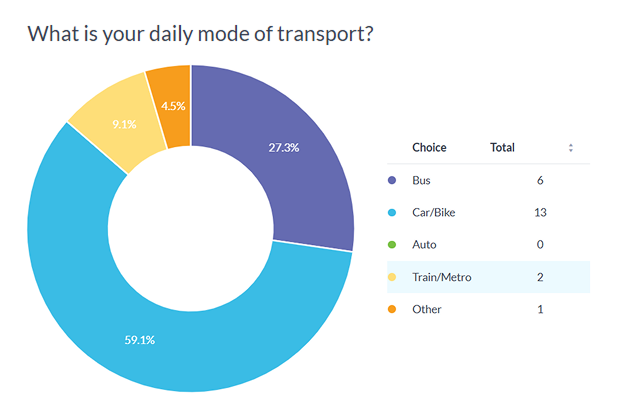Click the 59.1% label on the chart
This screenshot has width=620, height=410.
point(137,339)
